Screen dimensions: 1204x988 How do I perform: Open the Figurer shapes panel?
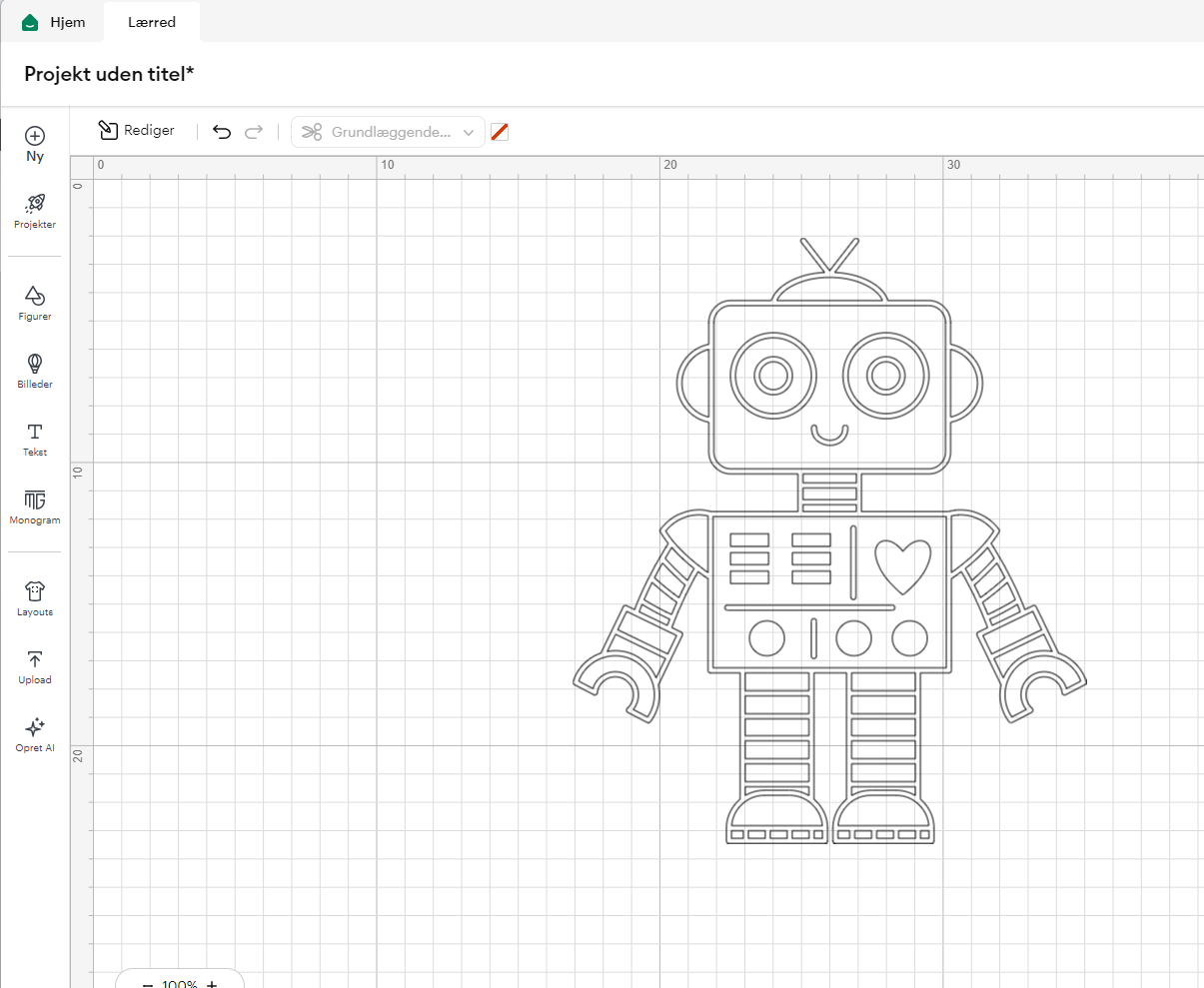click(35, 303)
